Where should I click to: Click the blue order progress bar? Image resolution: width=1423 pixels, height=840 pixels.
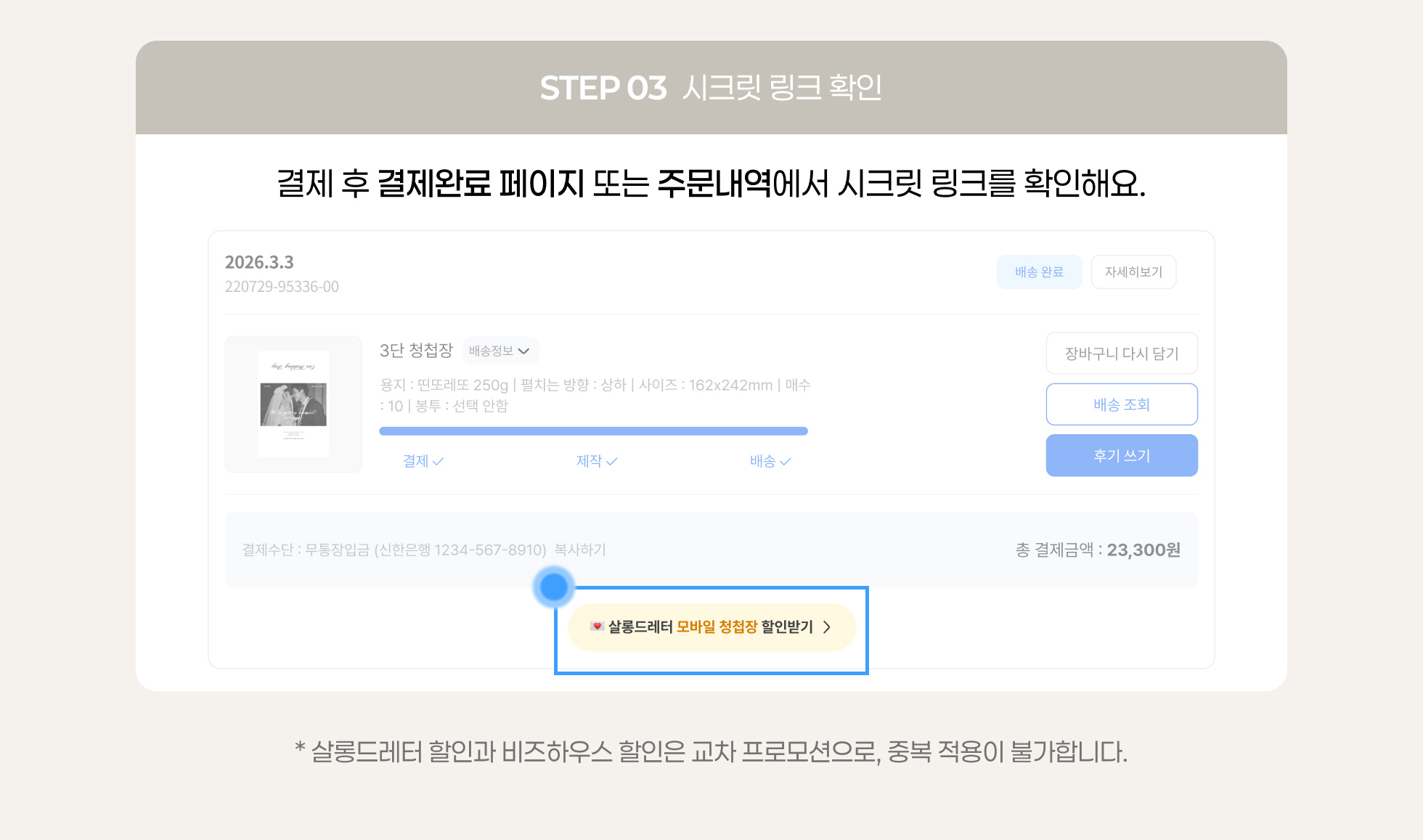593,431
